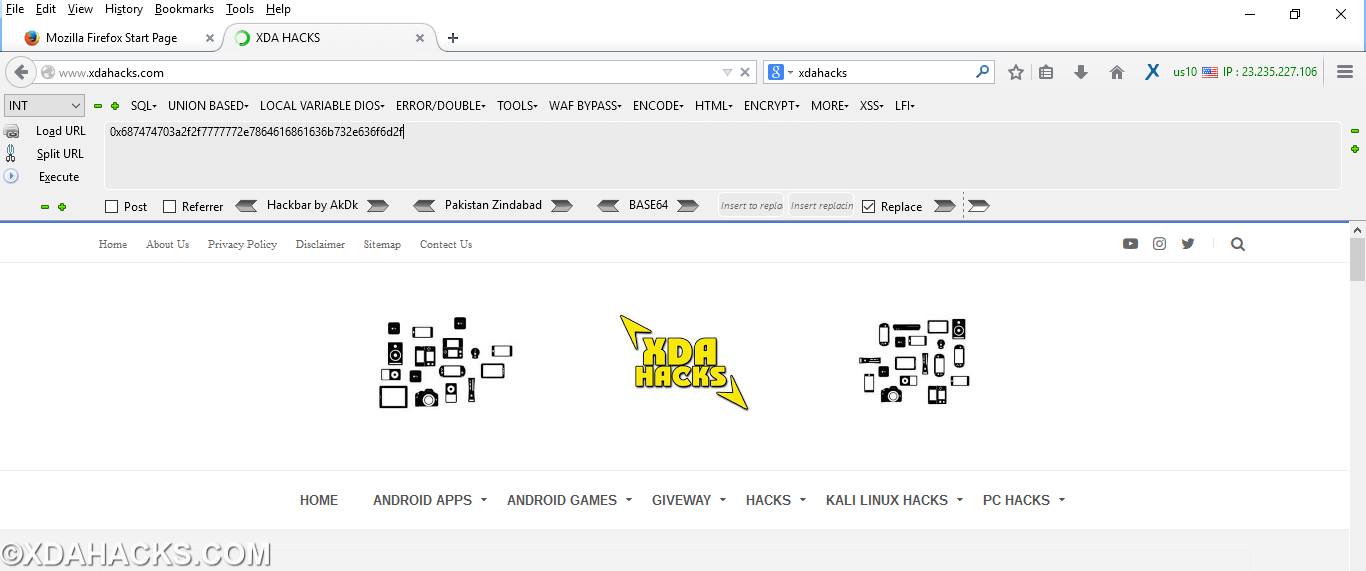Open the downloads arrow icon
This screenshot has height=571, width=1366.
point(1081,72)
